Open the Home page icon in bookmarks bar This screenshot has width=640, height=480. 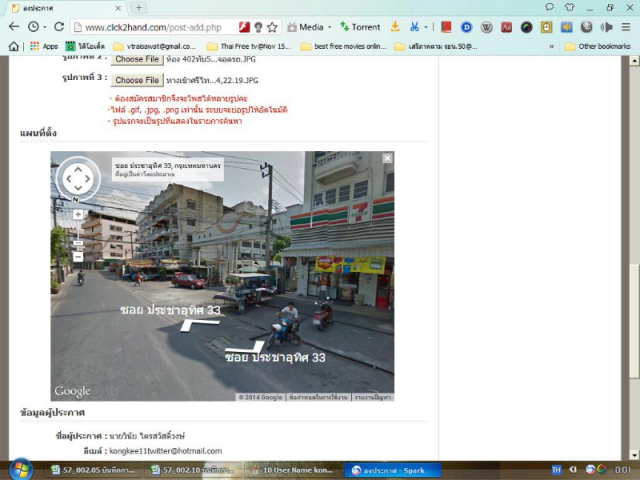[14, 46]
